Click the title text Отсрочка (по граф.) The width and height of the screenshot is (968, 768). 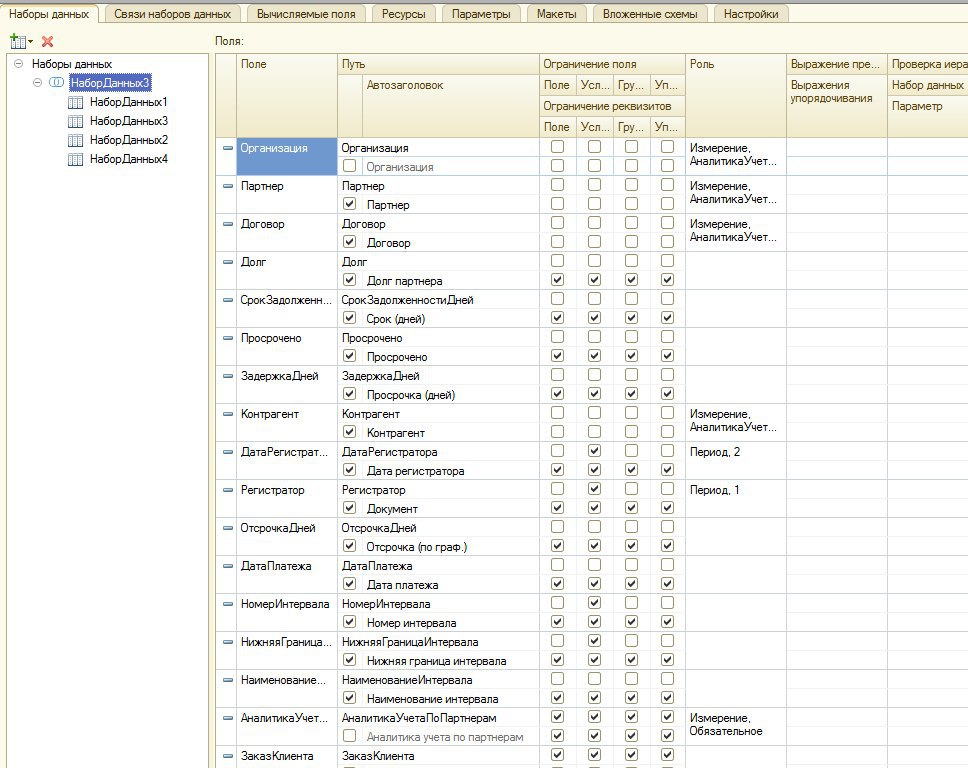417,547
